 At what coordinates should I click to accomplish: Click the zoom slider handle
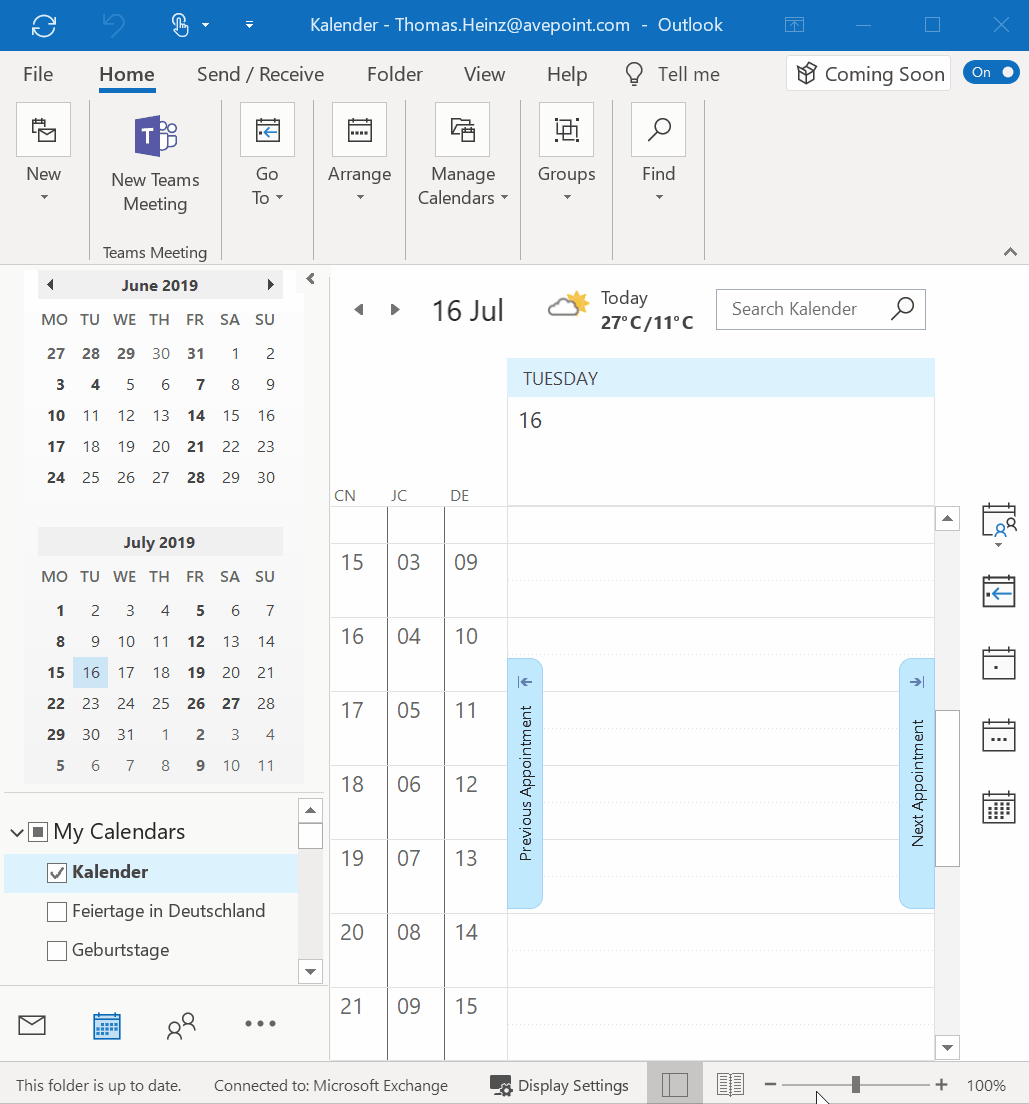[856, 1084]
